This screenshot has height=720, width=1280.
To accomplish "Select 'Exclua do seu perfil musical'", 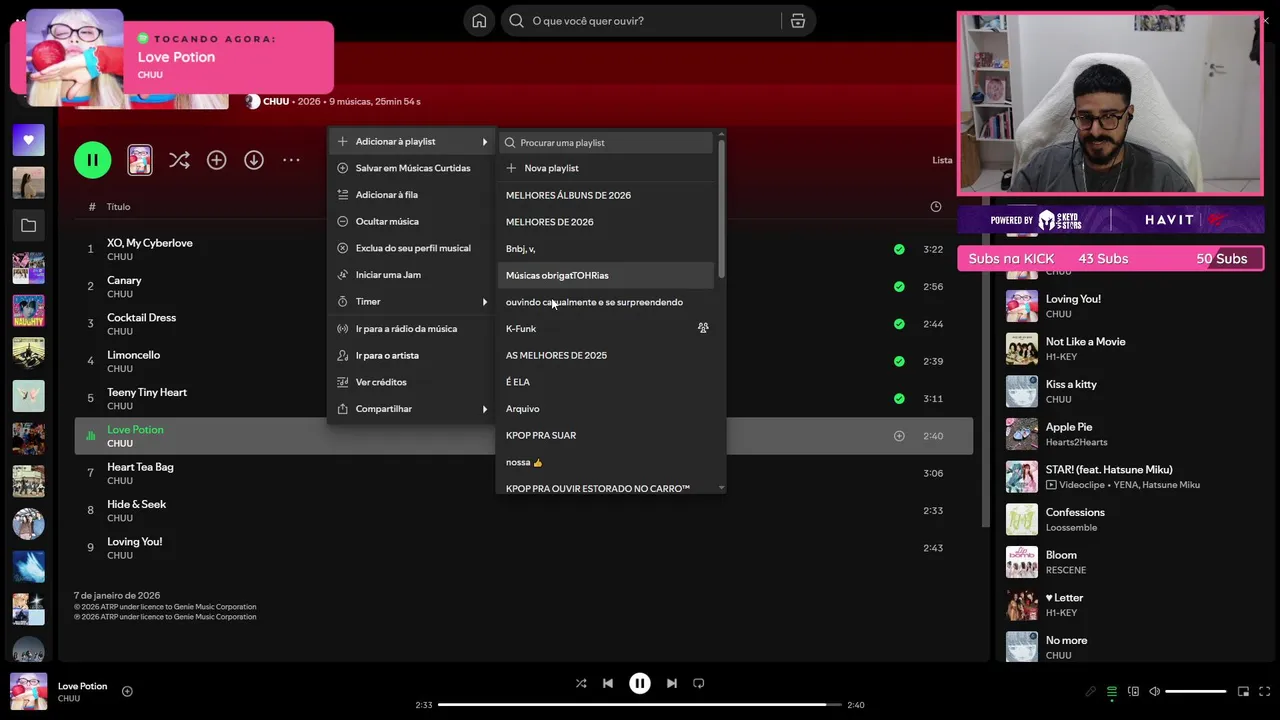I will click(x=412, y=248).
